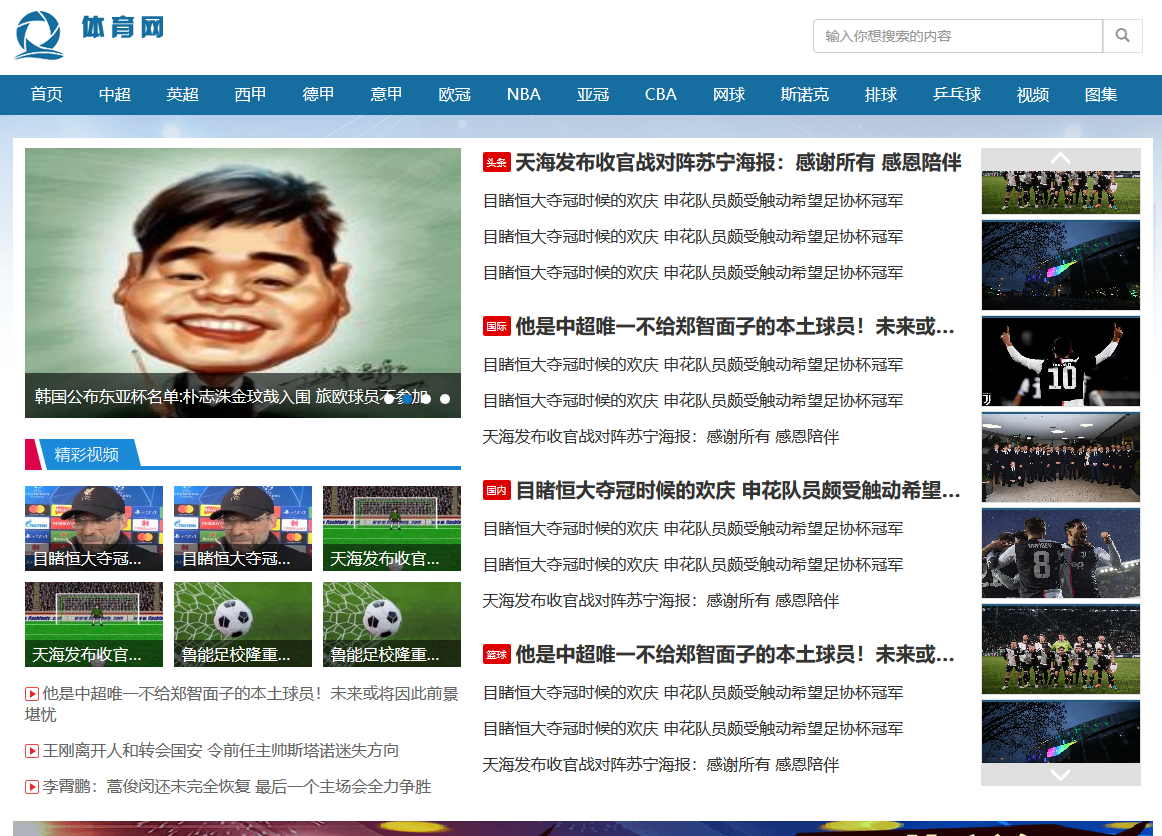This screenshot has height=836, width=1162.
Task: Select the last carousel indicator dot
Action: [x=445, y=399]
